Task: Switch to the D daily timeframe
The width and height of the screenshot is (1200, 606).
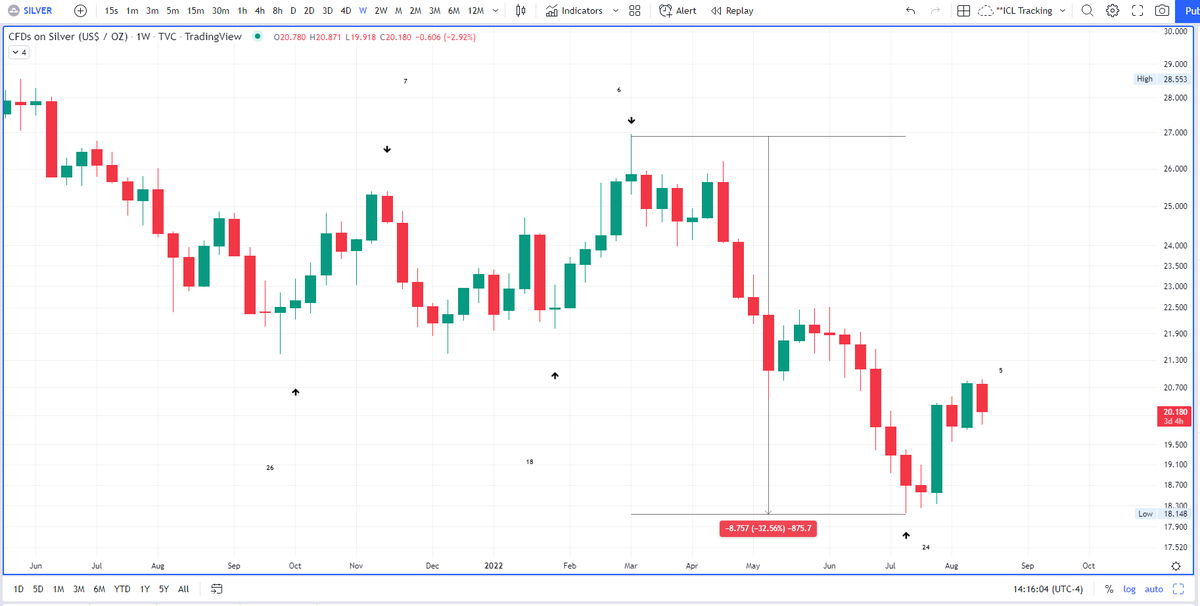Action: pyautogui.click(x=292, y=10)
